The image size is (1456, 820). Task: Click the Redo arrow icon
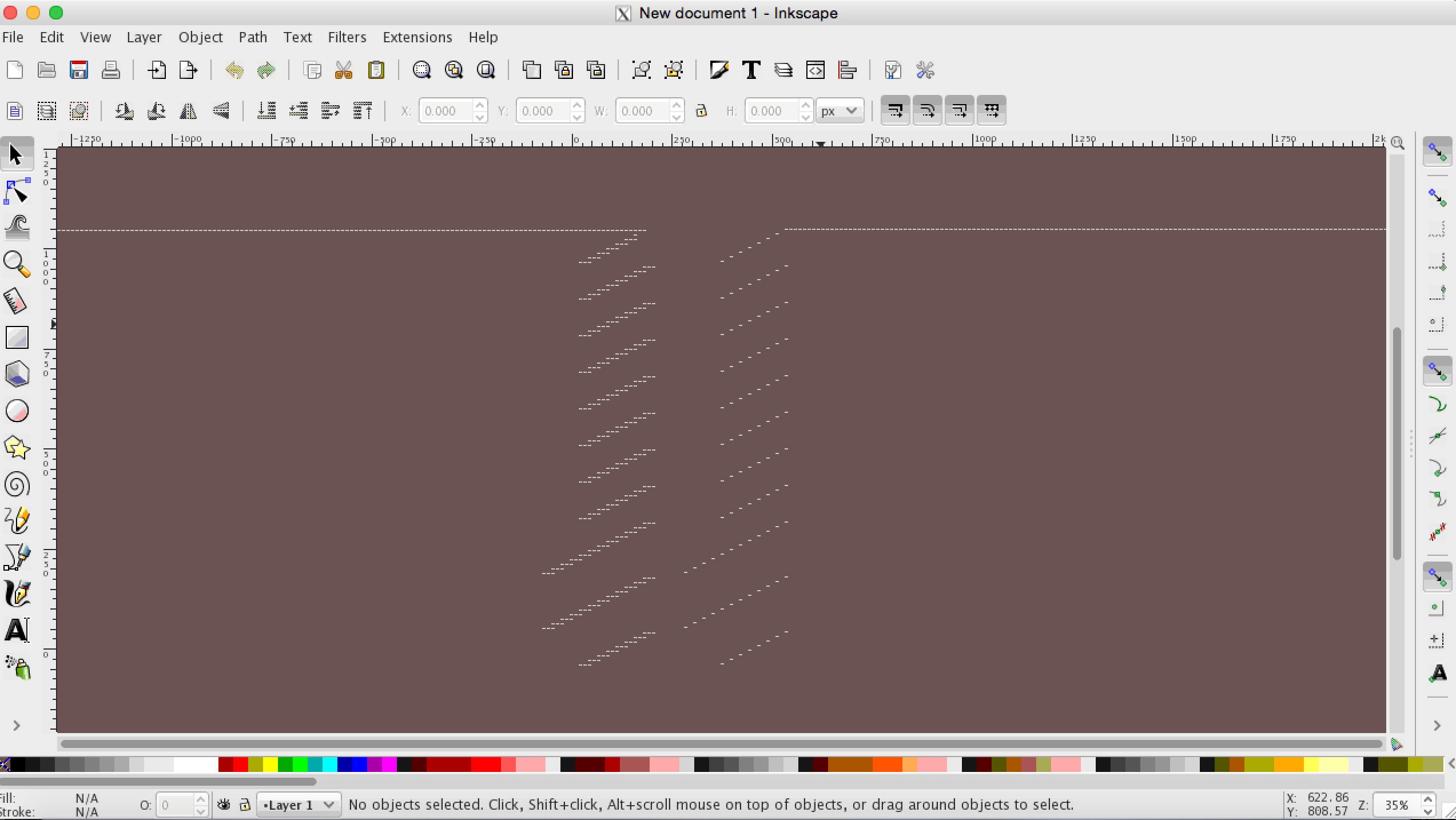[266, 70]
